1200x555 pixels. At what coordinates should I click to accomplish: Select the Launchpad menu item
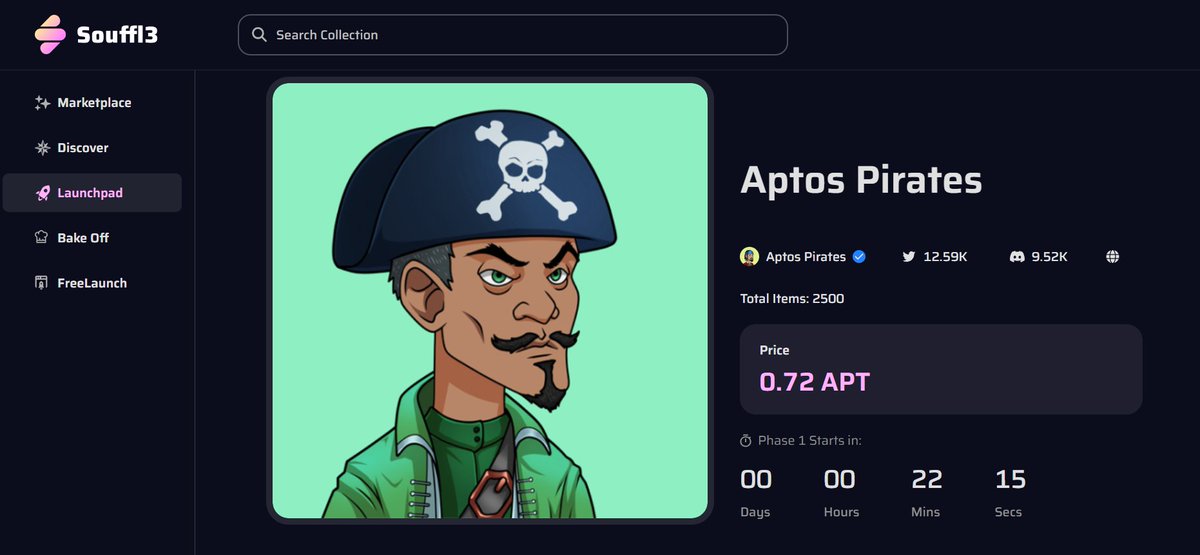click(x=92, y=193)
